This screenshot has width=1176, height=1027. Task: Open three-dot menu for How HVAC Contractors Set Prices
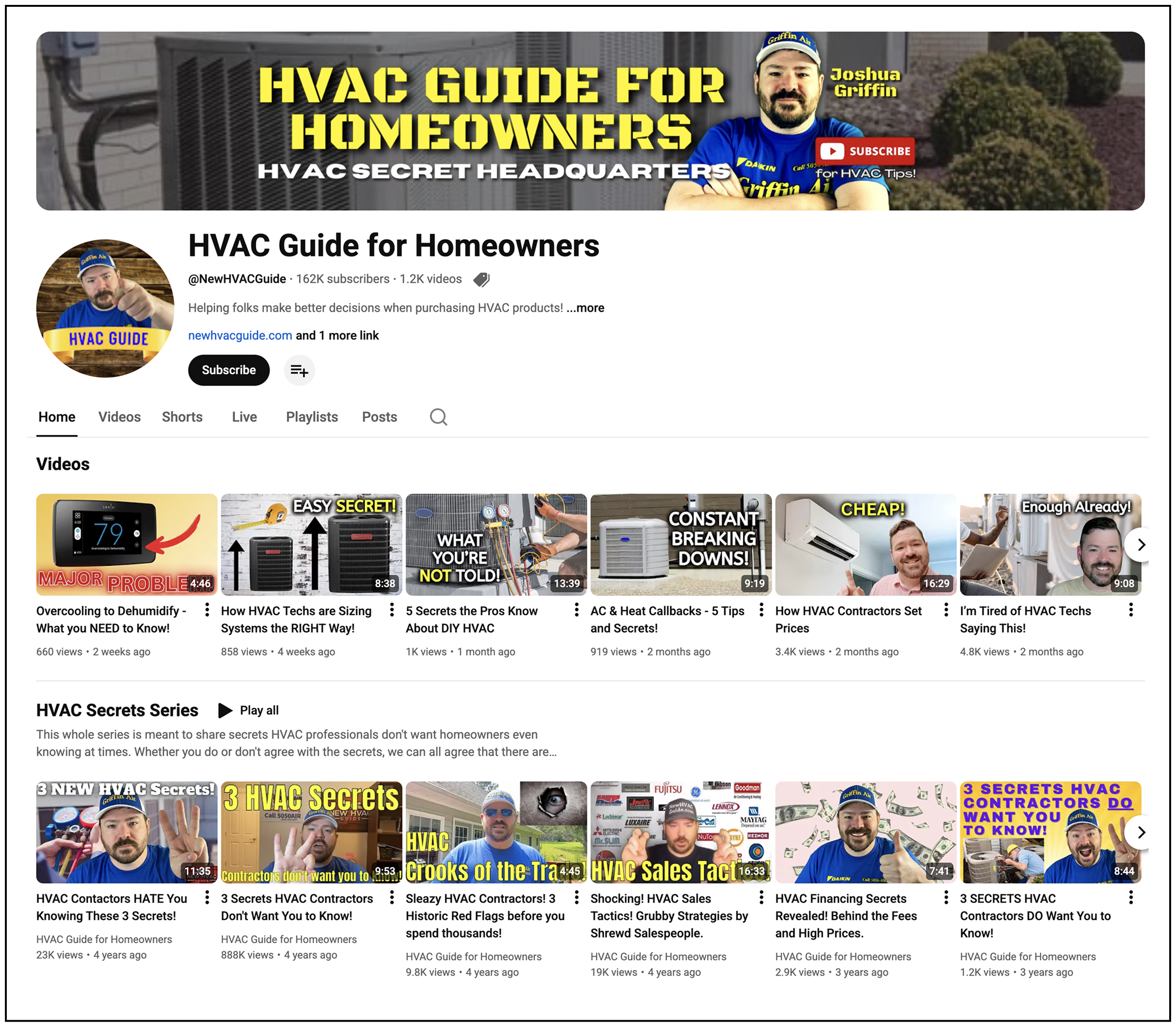pyautogui.click(x=946, y=610)
